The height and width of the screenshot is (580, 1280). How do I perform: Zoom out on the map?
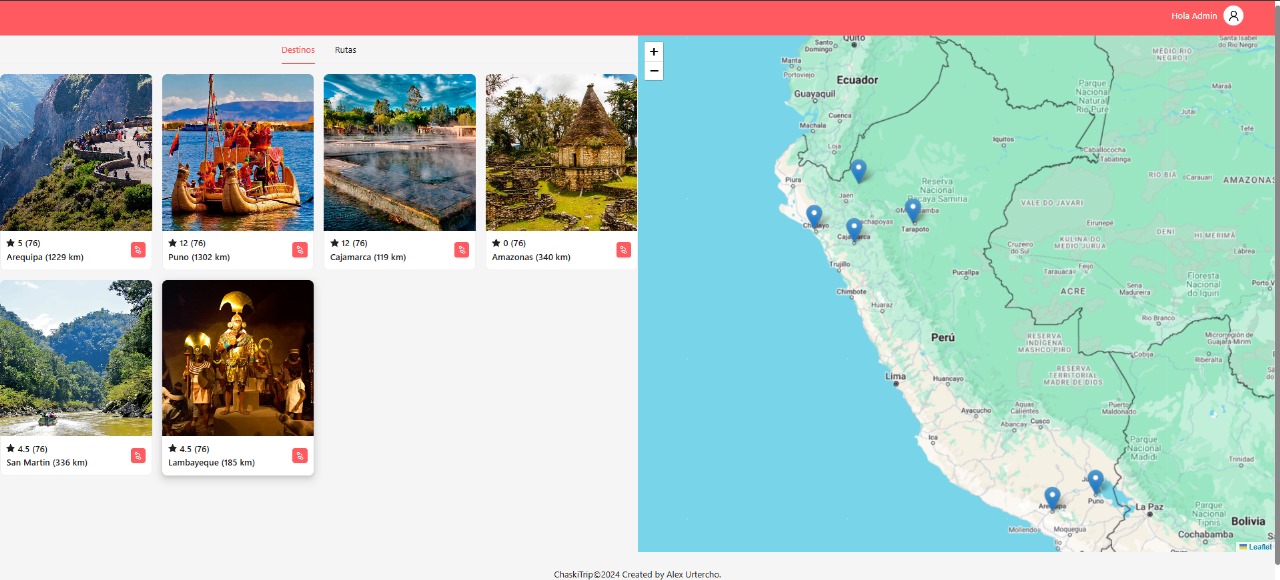pyautogui.click(x=654, y=71)
